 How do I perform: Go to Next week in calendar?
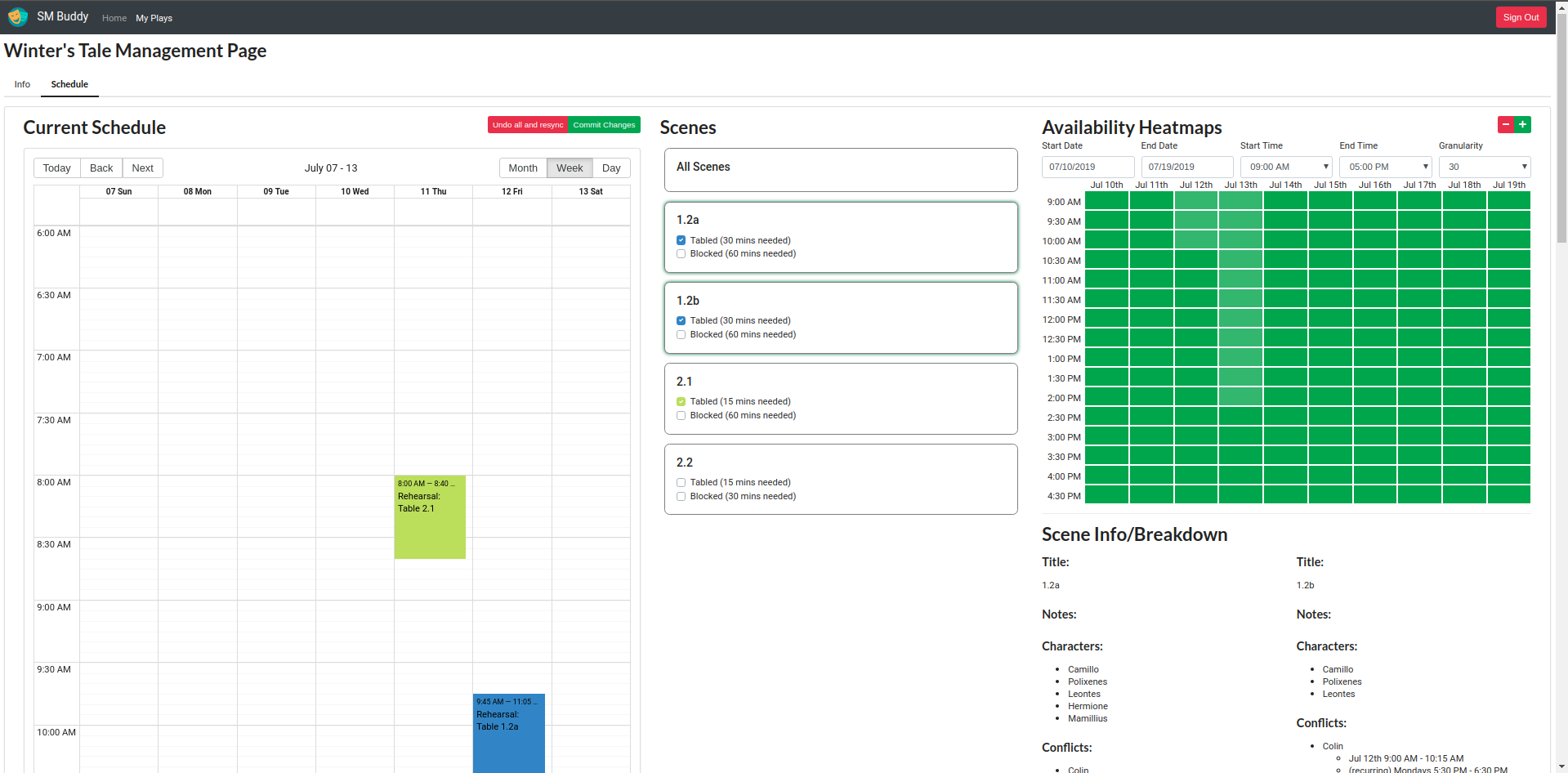point(143,168)
